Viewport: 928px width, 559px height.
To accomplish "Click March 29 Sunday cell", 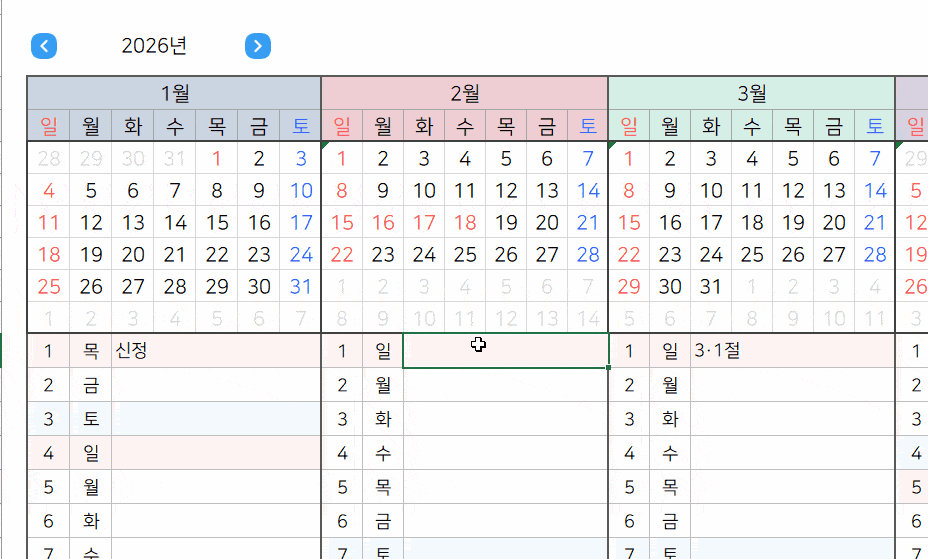I will click(x=629, y=286).
